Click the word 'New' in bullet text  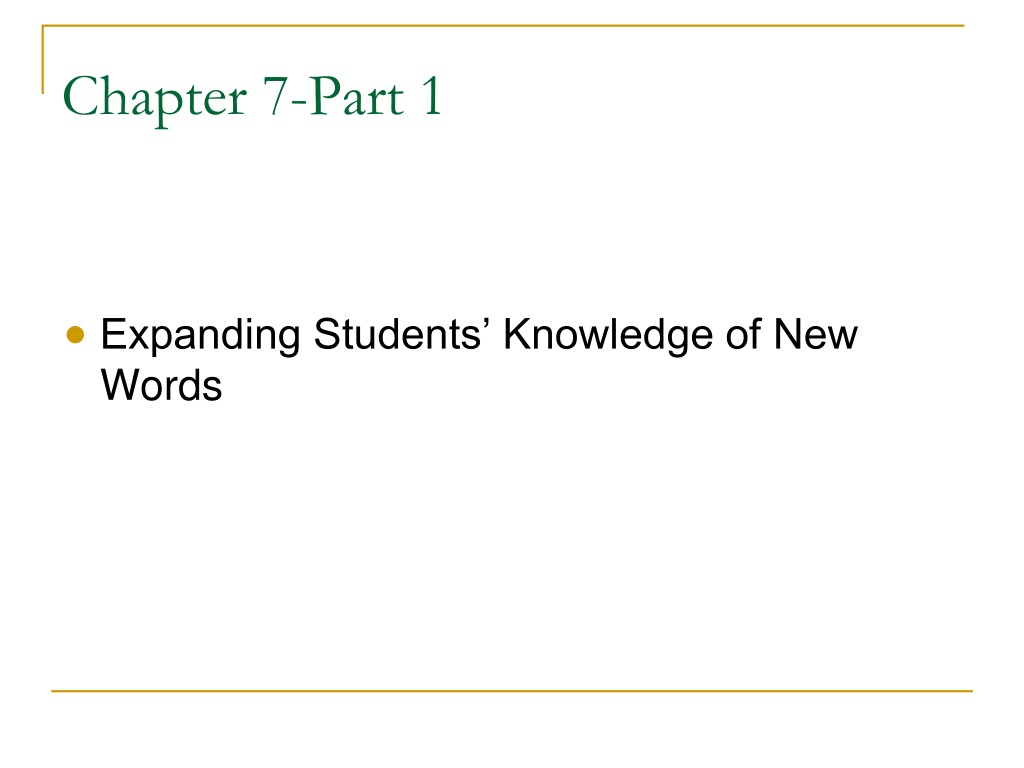[816, 335]
